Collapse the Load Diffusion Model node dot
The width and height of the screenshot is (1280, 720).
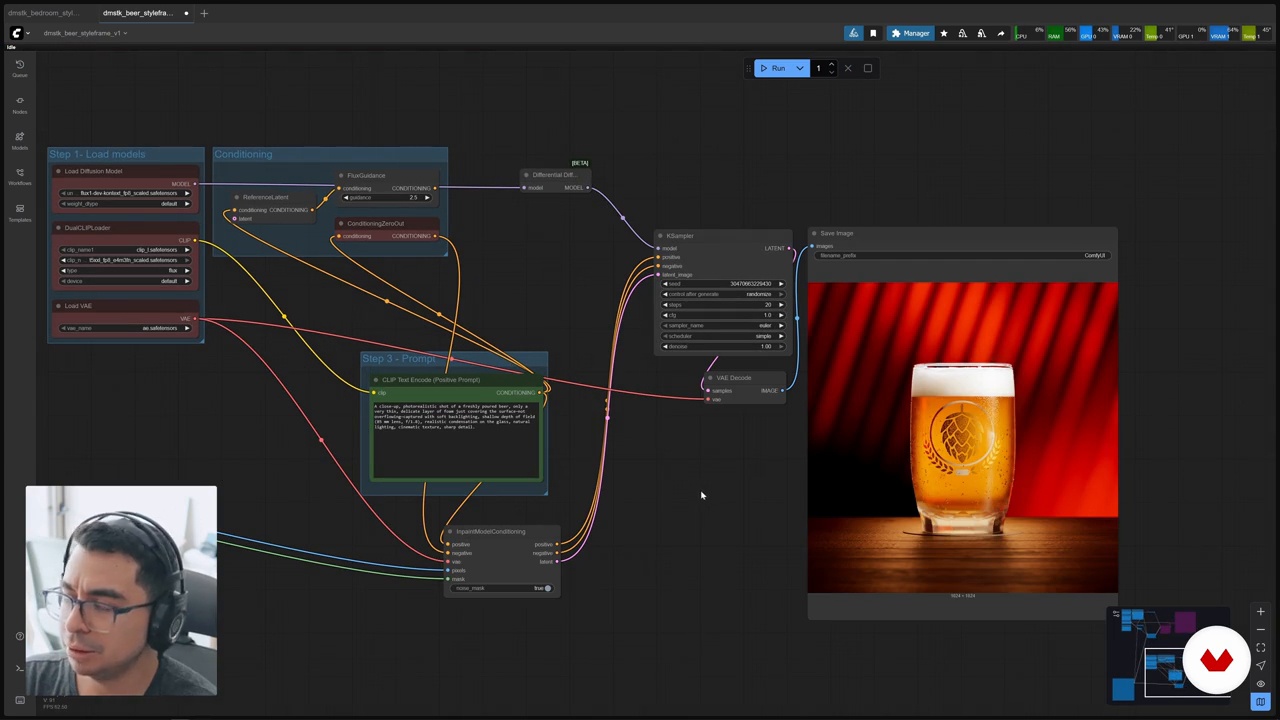click(x=58, y=171)
